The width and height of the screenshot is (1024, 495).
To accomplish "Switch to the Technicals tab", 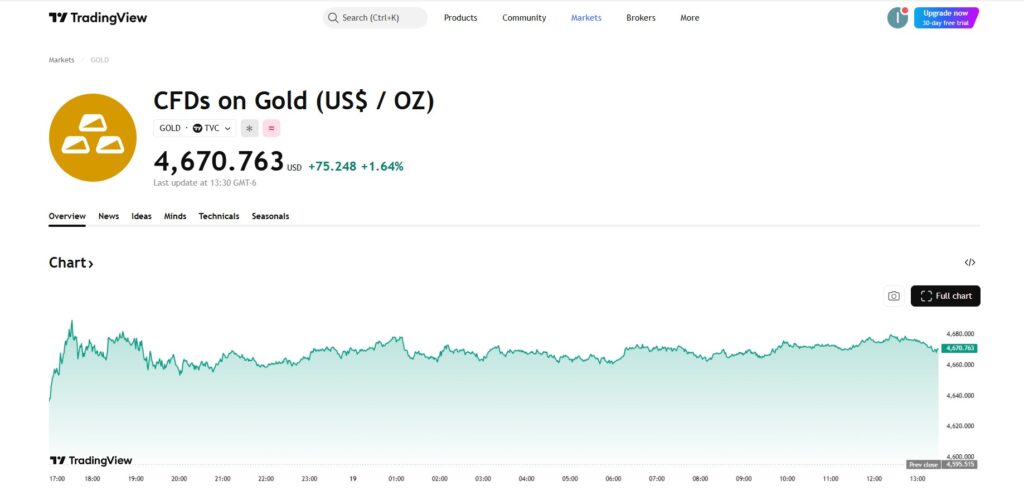I will (219, 216).
